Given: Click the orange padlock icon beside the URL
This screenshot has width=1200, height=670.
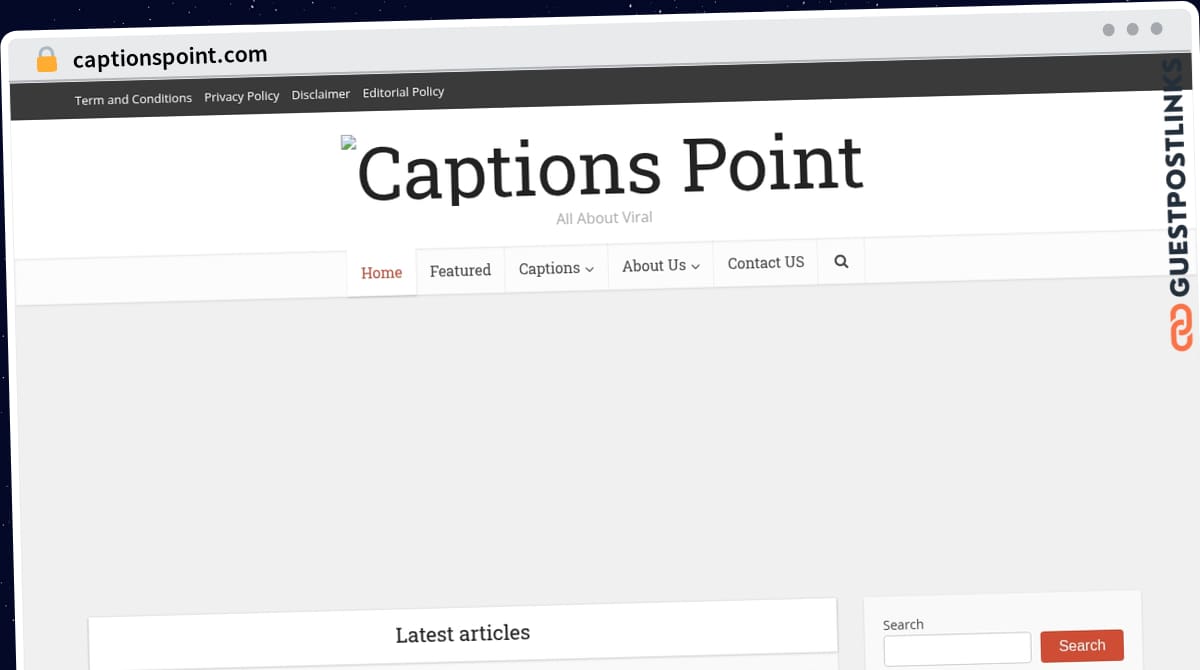Looking at the screenshot, I should 46,59.
